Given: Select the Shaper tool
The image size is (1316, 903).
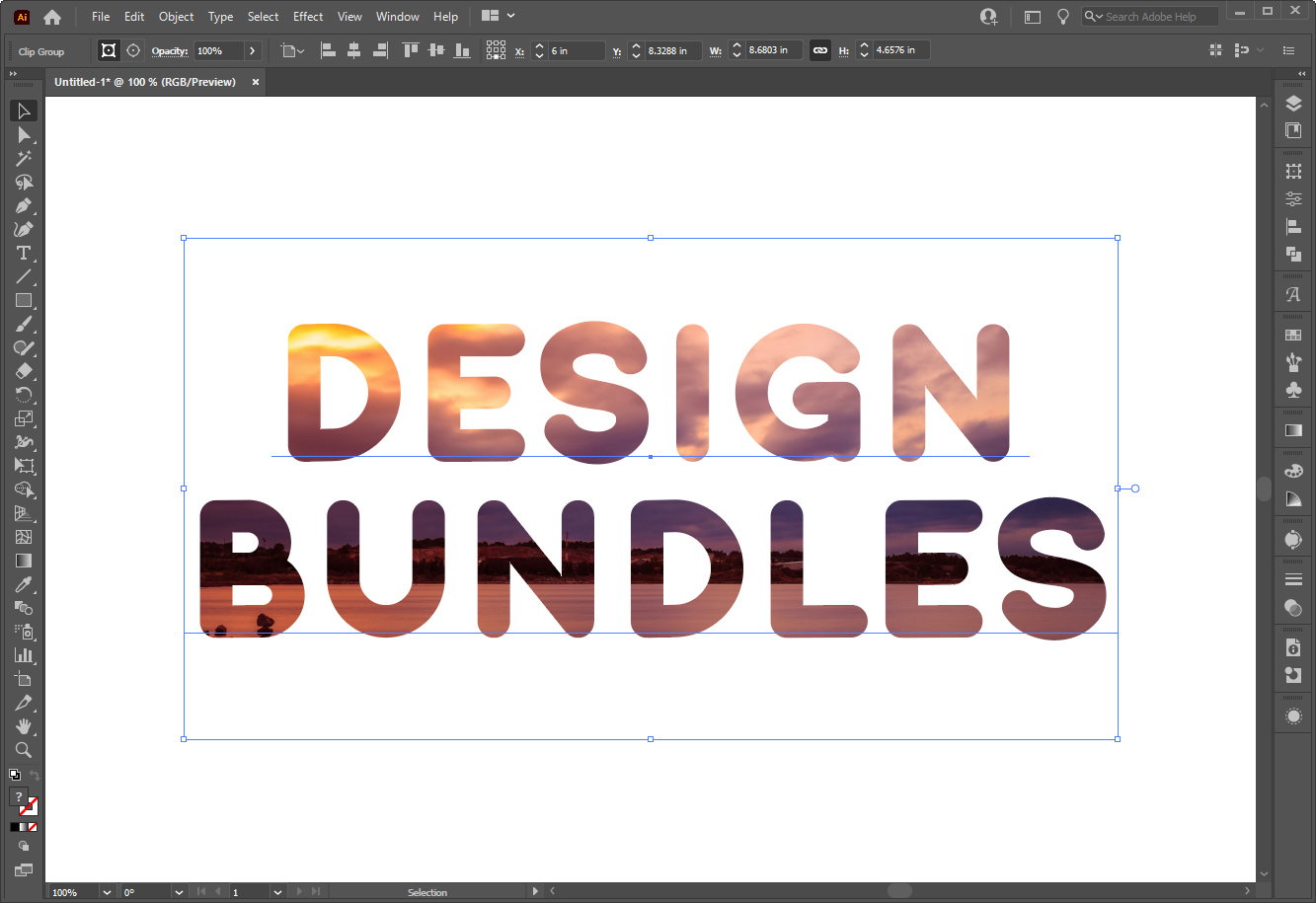Looking at the screenshot, I should (24, 347).
